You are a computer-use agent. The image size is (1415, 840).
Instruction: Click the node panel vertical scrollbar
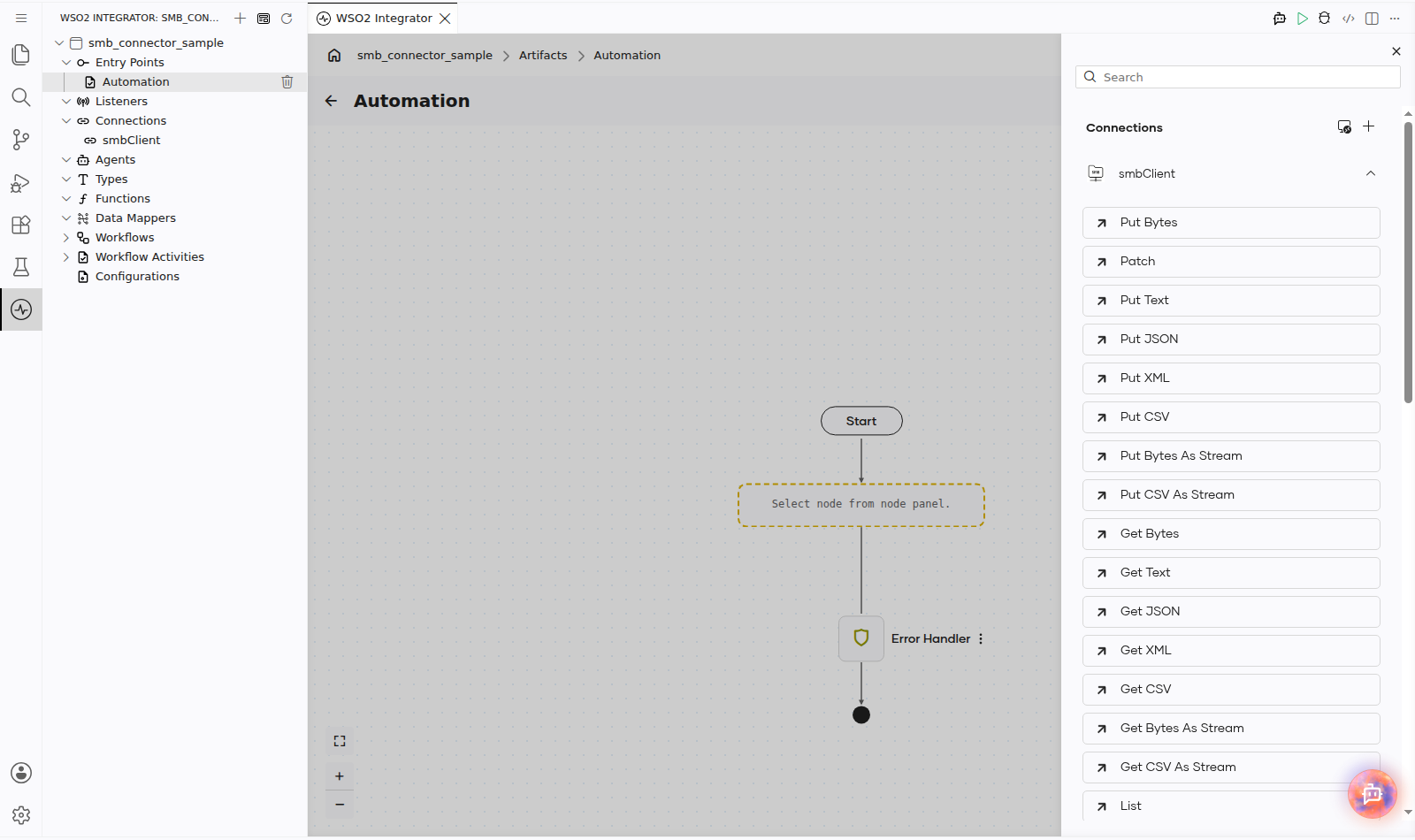1408,263
